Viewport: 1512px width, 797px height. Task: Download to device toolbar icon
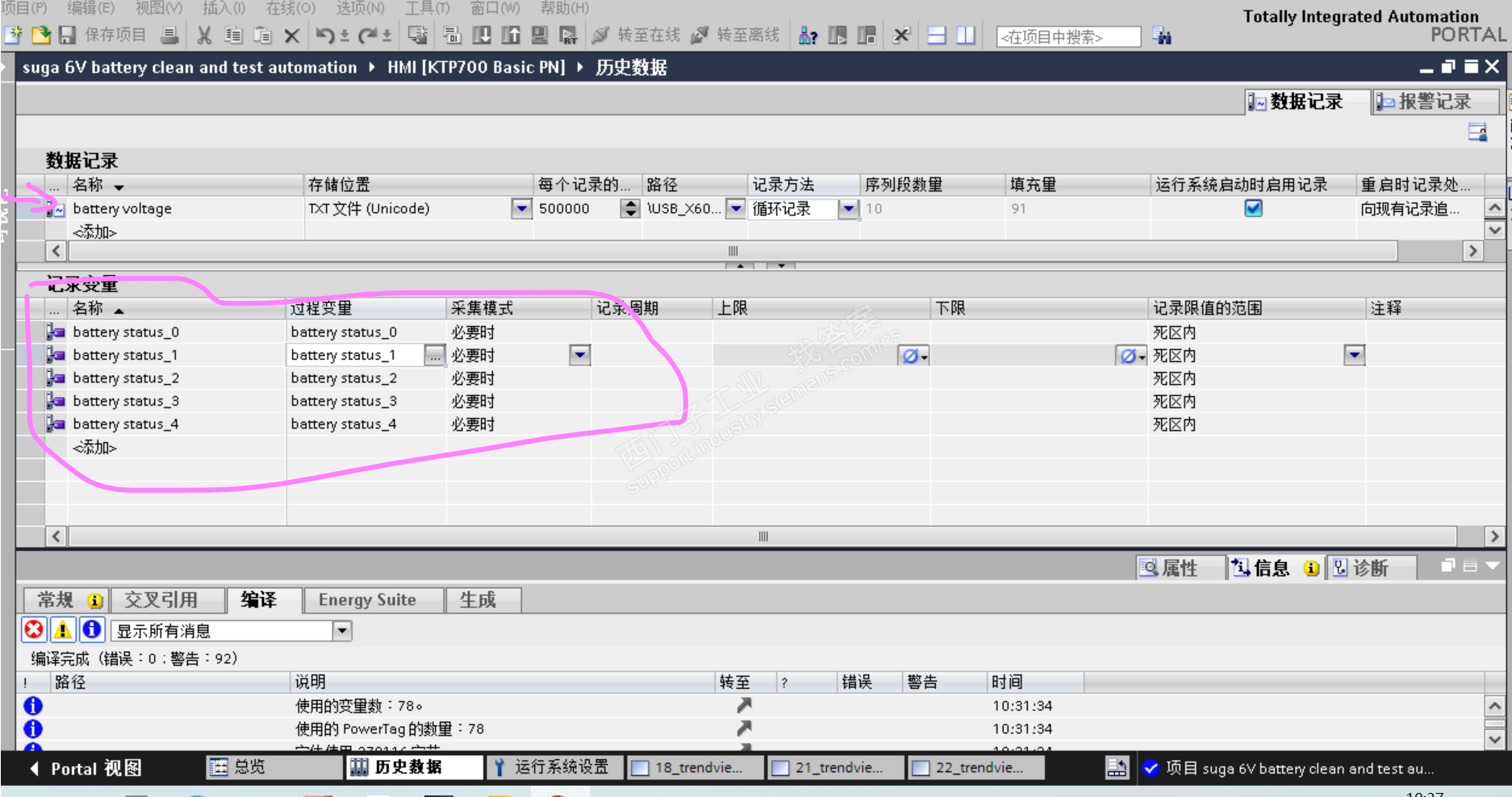point(482,35)
